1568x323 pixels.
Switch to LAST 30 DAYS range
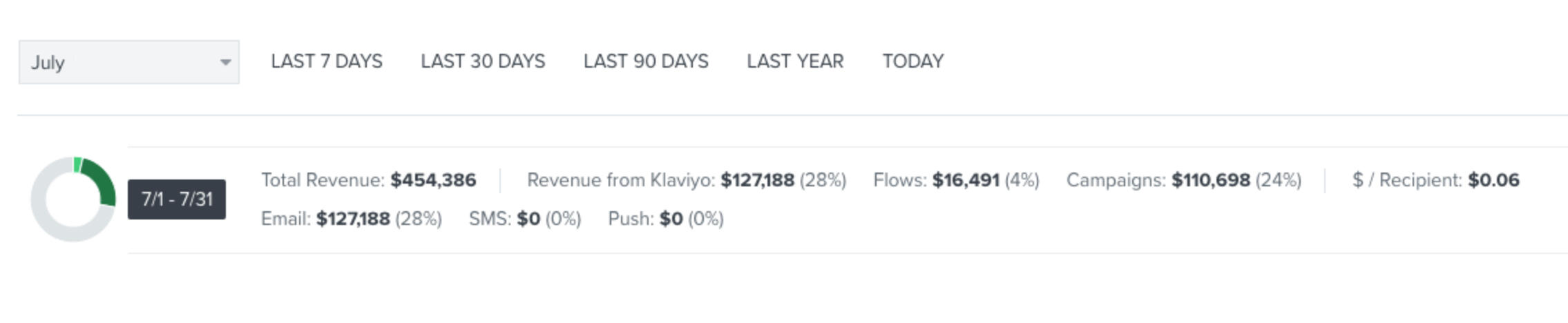pos(482,61)
